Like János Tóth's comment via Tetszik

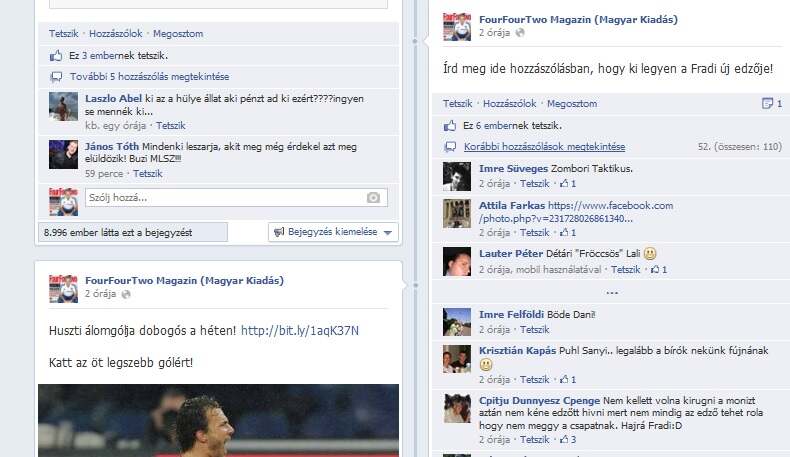[x=148, y=173]
